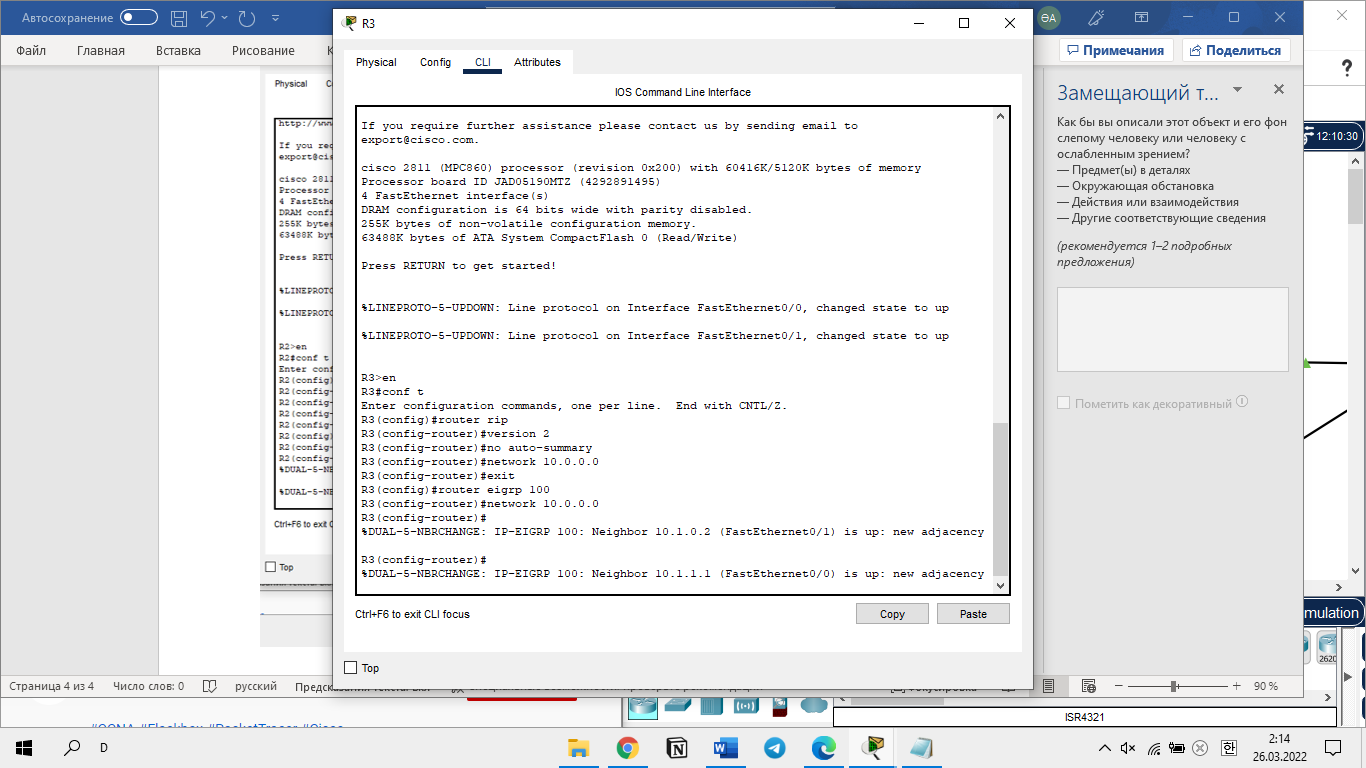Open the Word Главная ribbon tab
The image size is (1366, 768).
coord(101,50)
